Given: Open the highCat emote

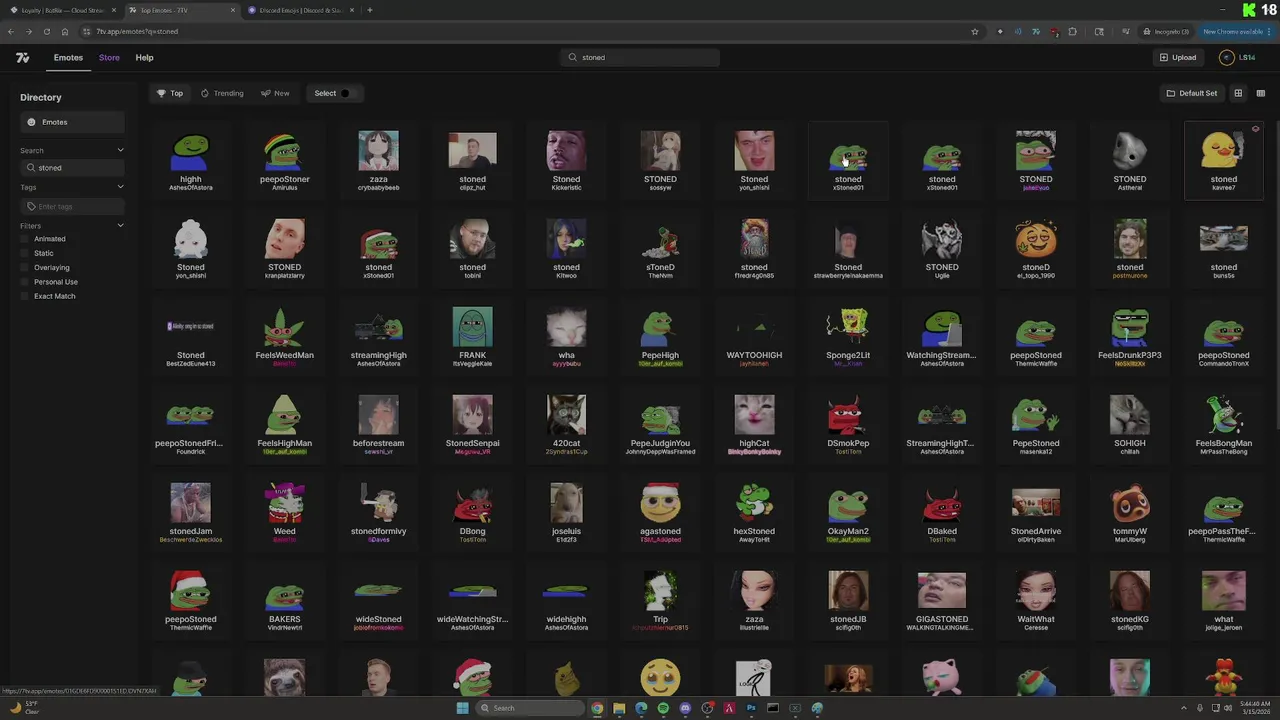Looking at the screenshot, I should pos(754,424).
